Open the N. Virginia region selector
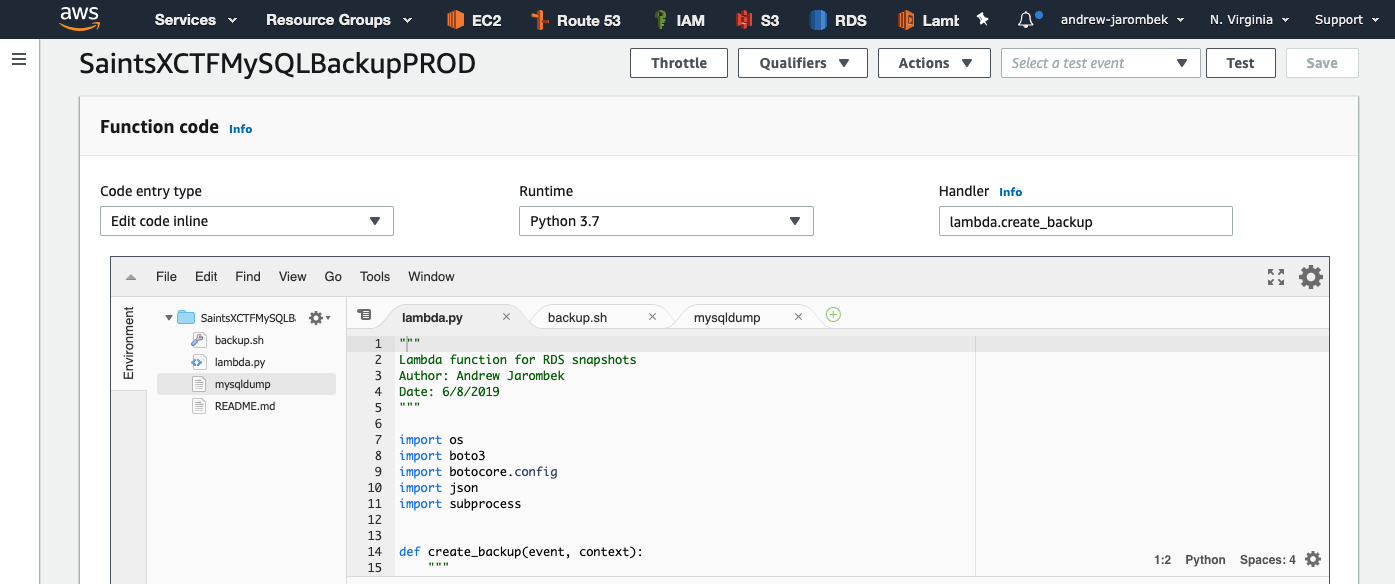The width and height of the screenshot is (1395, 584). pyautogui.click(x=1249, y=19)
